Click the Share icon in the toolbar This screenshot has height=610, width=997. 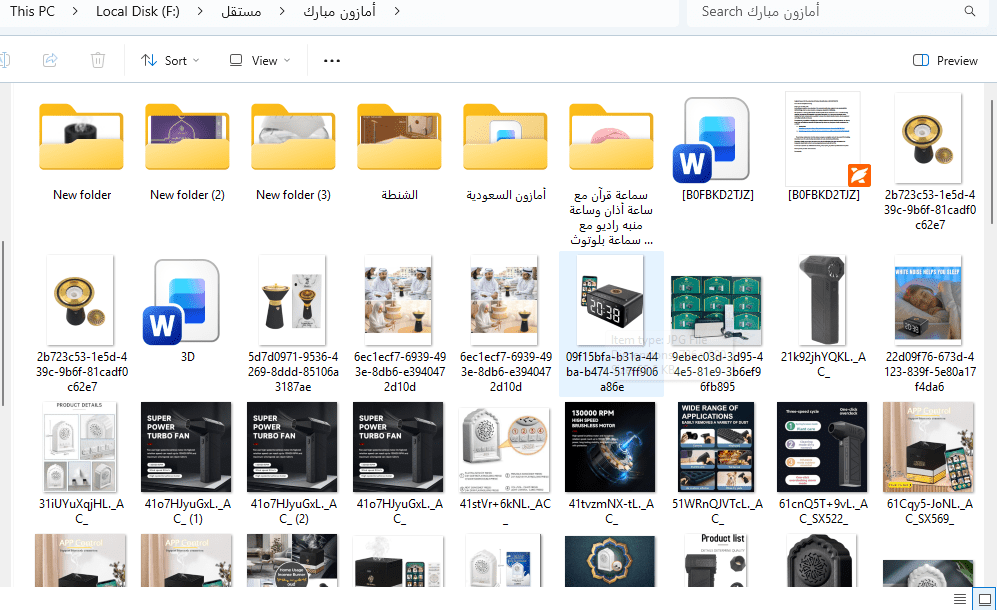(x=50, y=60)
